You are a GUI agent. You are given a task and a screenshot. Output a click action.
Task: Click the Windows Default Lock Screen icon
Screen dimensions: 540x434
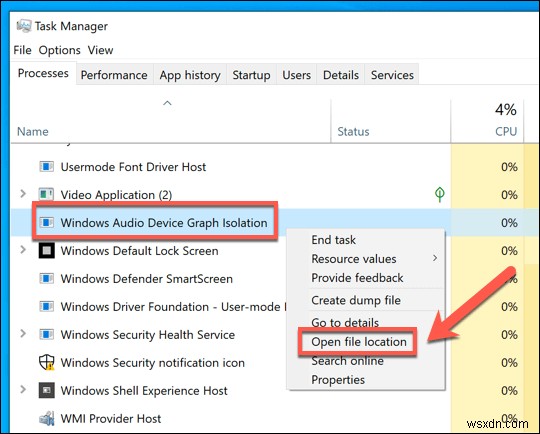[46, 251]
